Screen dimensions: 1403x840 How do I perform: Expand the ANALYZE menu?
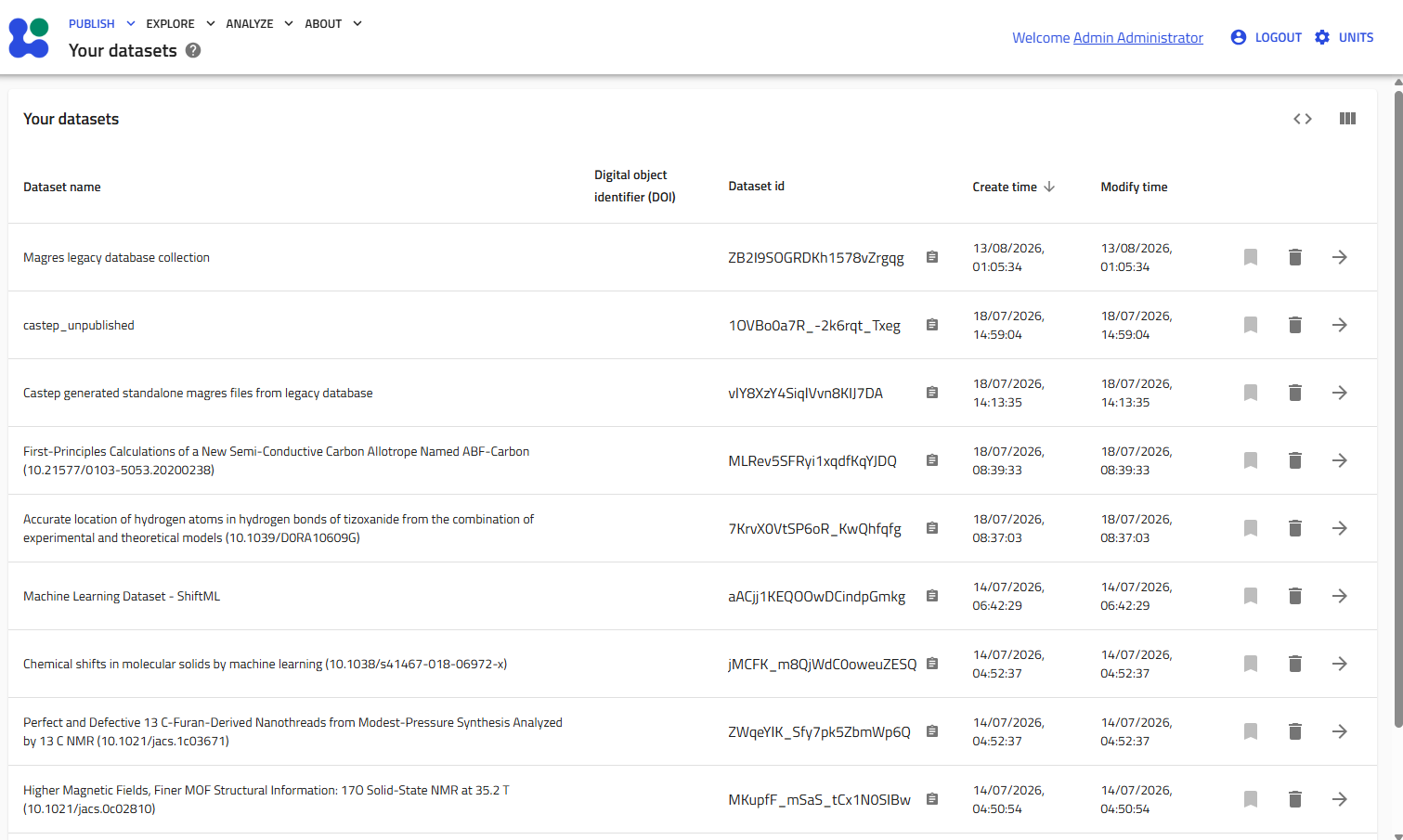click(x=260, y=23)
